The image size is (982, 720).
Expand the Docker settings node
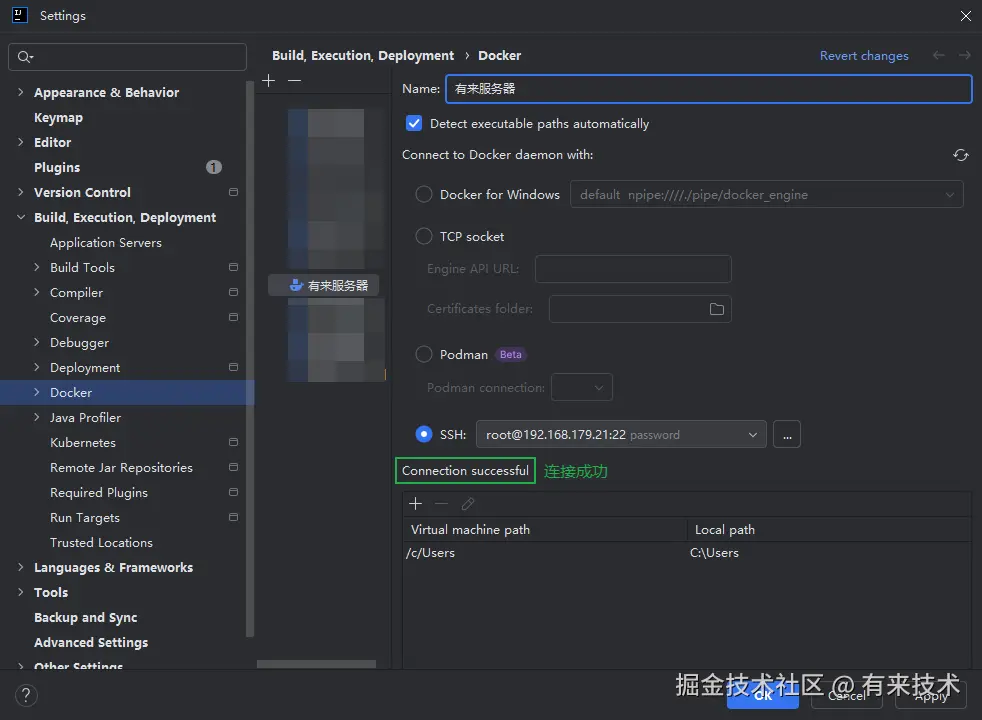37,393
